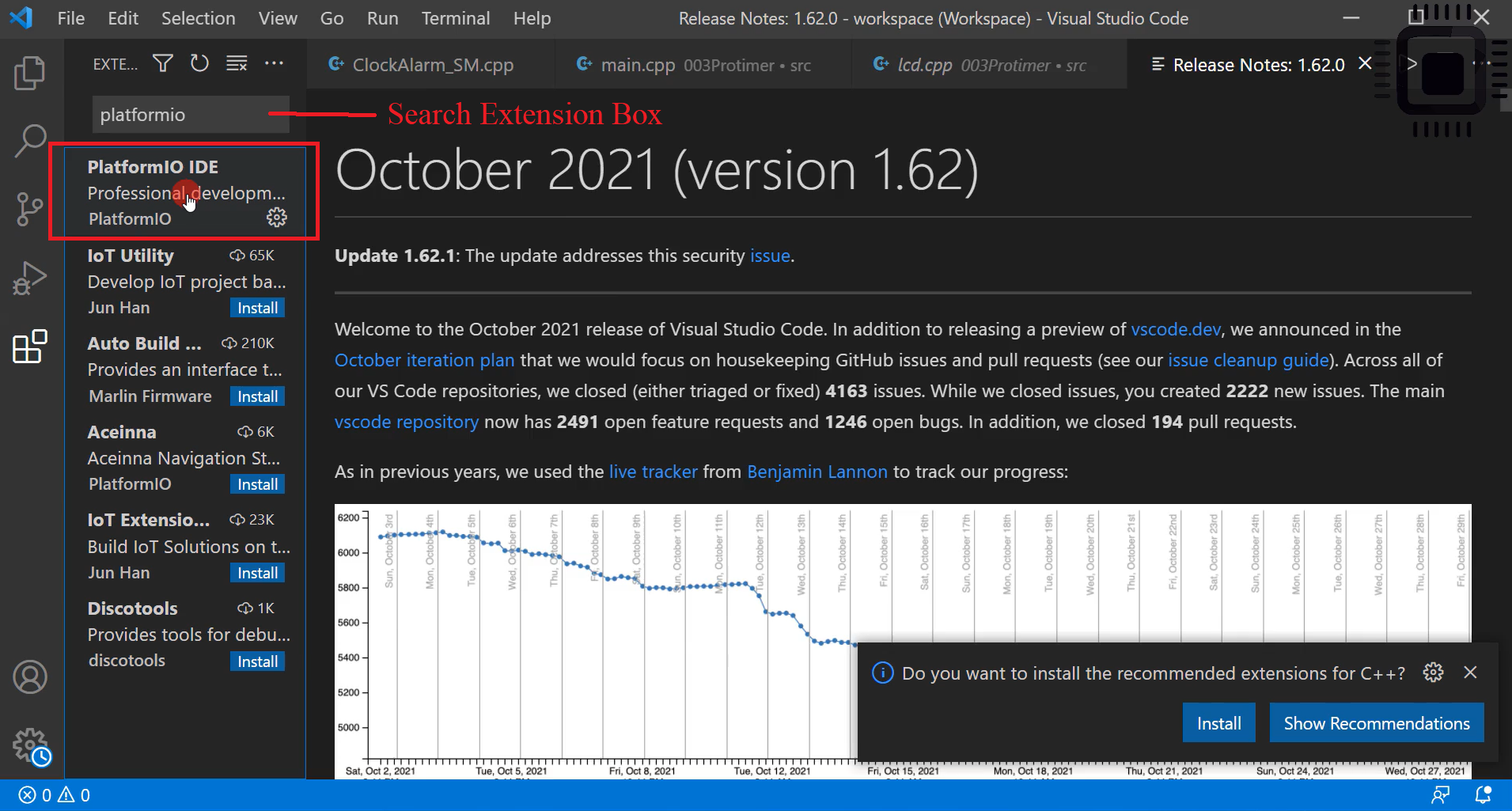This screenshot has width=1512, height=811.
Task: Open the Help menu
Action: coord(532,18)
